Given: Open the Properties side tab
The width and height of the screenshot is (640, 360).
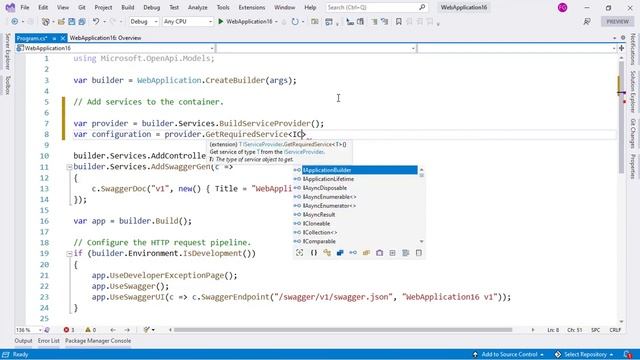Looking at the screenshot, I should click(633, 167).
